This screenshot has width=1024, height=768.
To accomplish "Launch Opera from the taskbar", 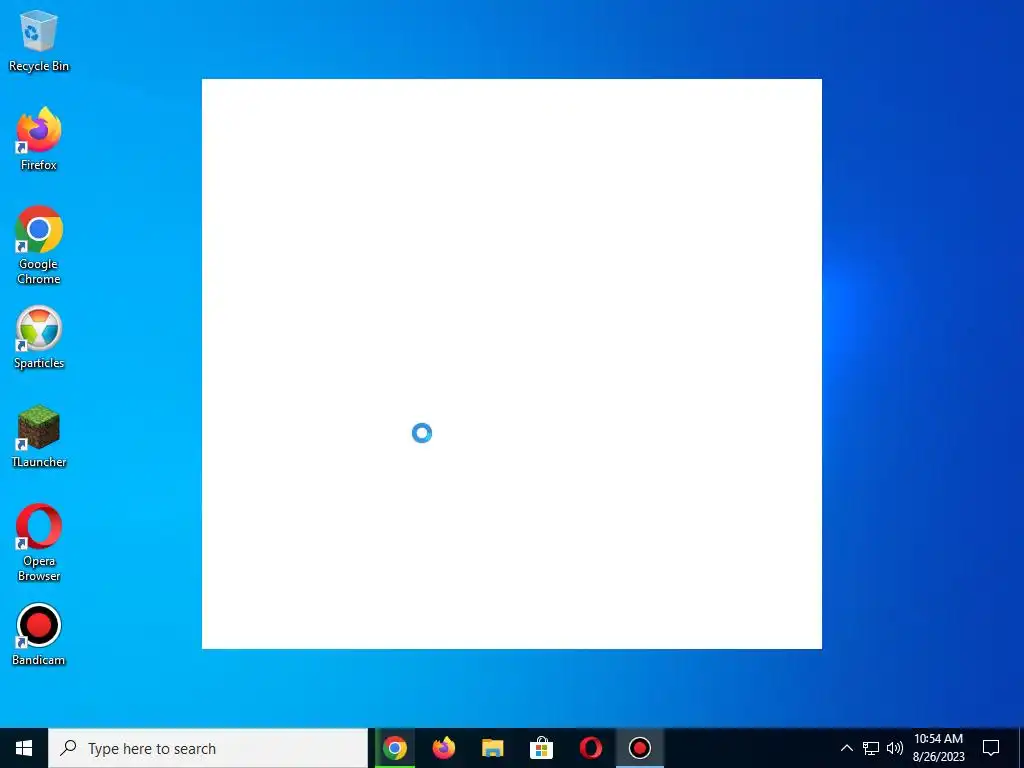I will 590,748.
